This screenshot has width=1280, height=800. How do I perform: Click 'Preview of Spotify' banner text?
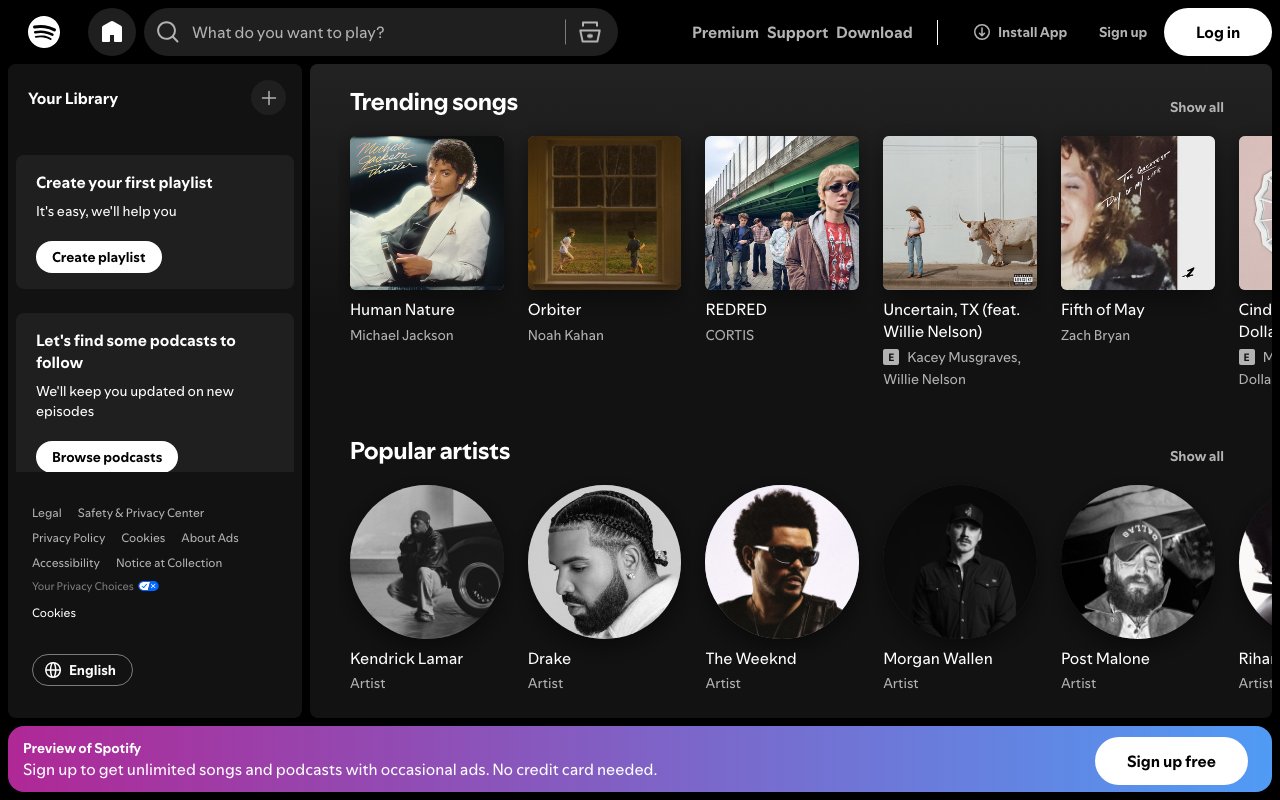(82, 748)
